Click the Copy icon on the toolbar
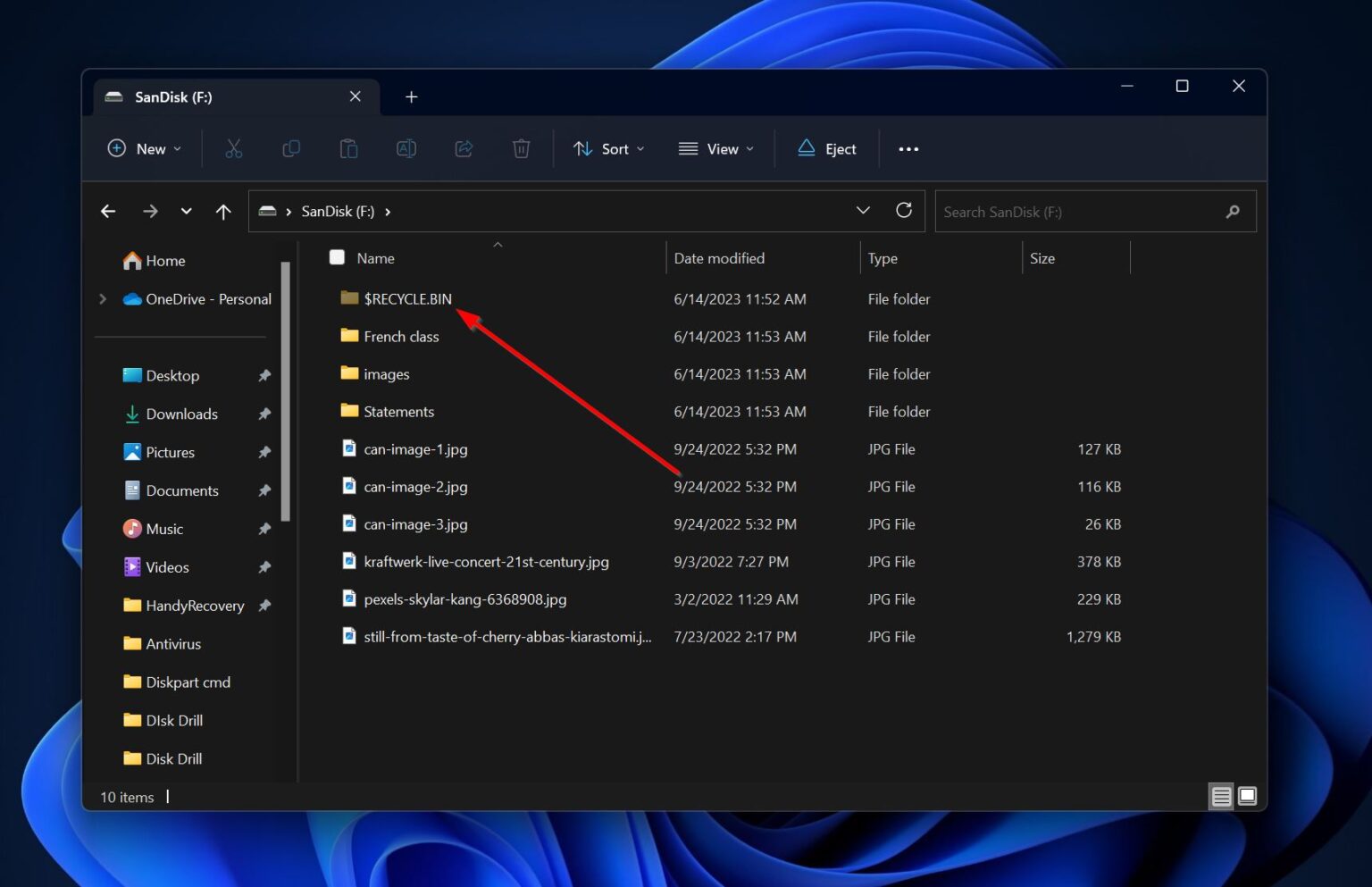The width and height of the screenshot is (1372, 887). tap(290, 148)
